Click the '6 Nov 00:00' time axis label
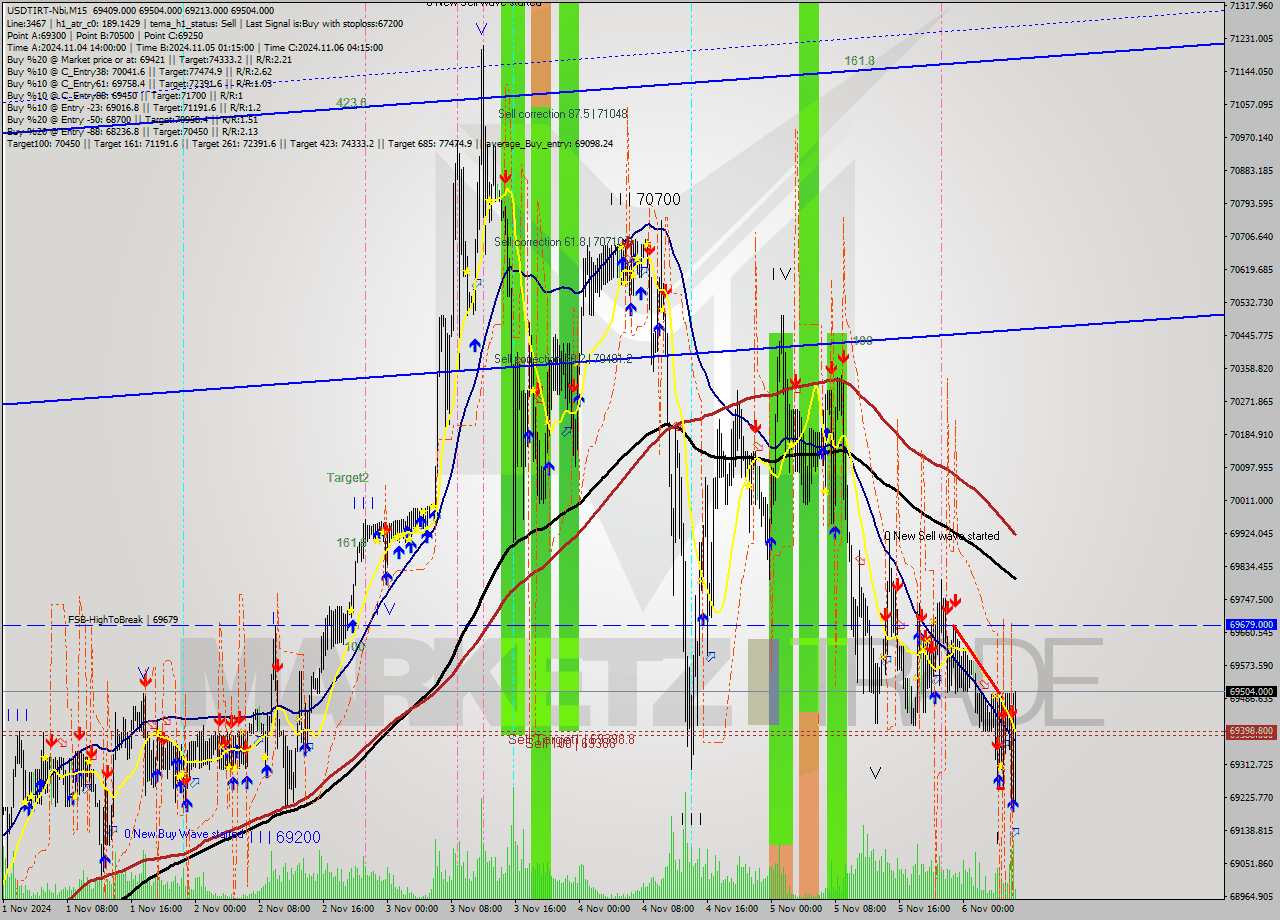1280x920 pixels. pyautogui.click(x=988, y=909)
